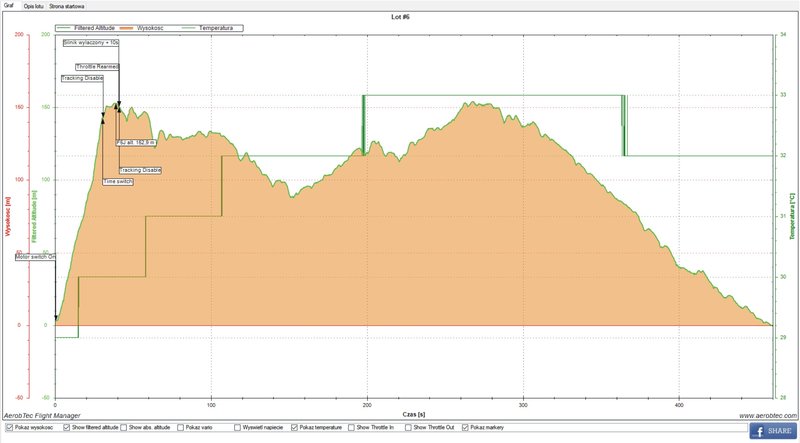The height and width of the screenshot is (443, 800).
Task: Select the Throttle Rearmed marker label
Action: [97, 66]
